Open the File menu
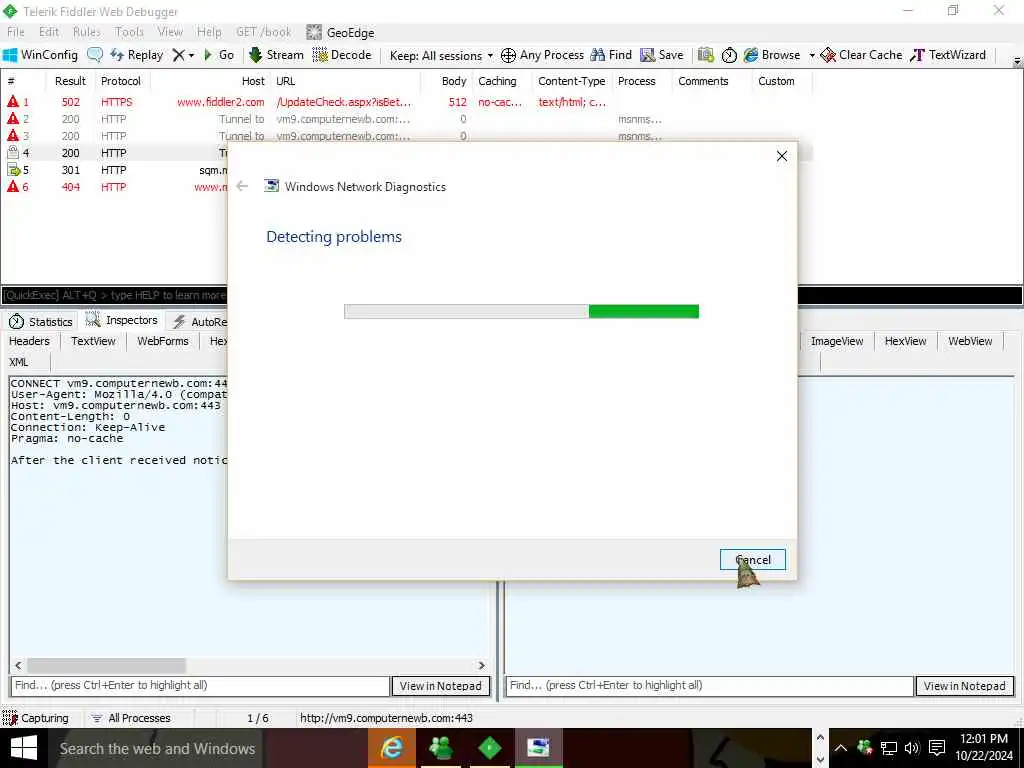This screenshot has width=1024, height=768. click(x=16, y=32)
